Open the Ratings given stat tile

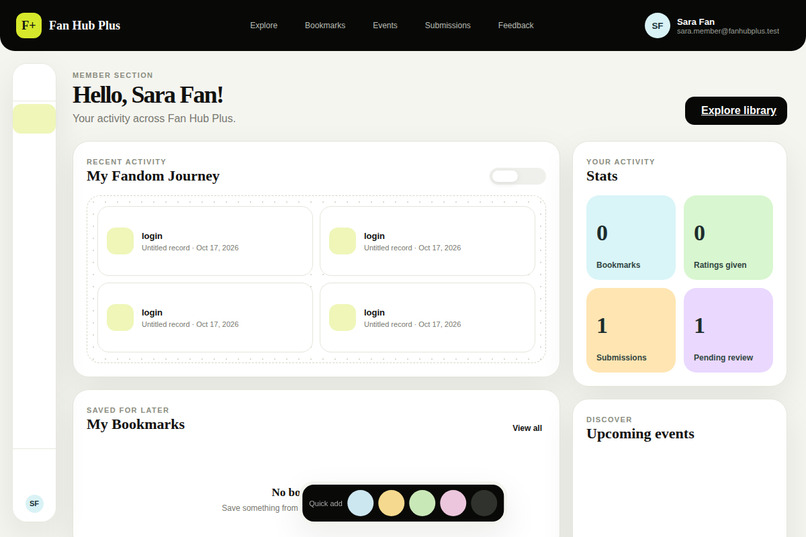[x=728, y=237]
